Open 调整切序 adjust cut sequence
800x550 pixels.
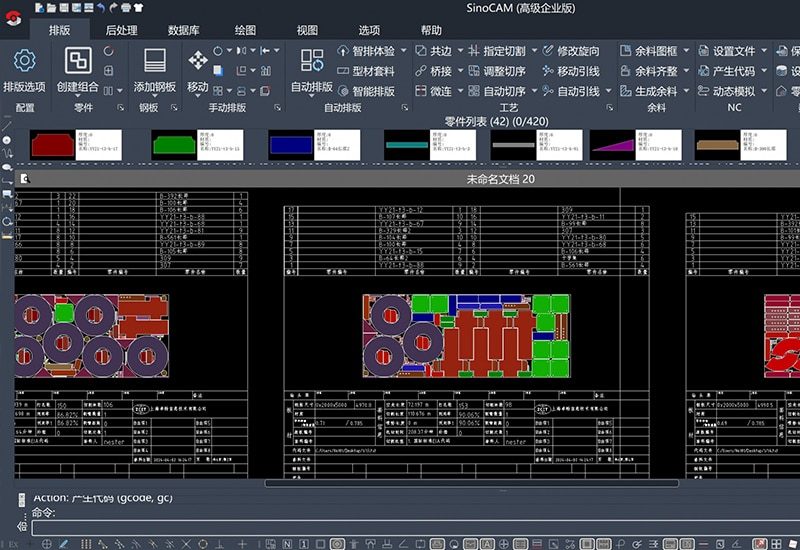point(497,71)
